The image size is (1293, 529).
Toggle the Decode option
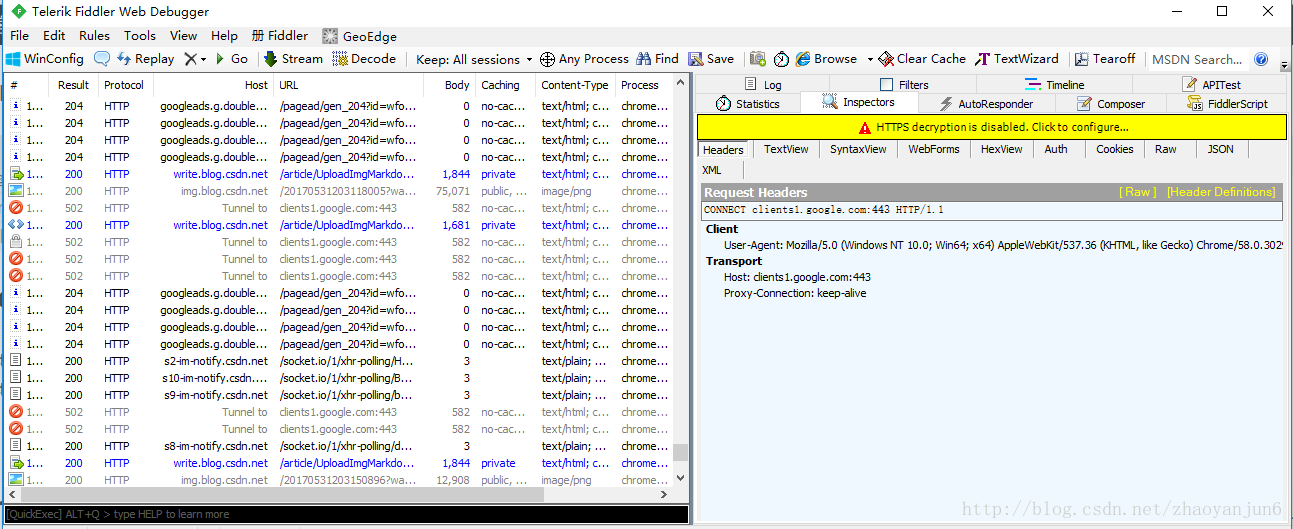pyautogui.click(x=365, y=59)
